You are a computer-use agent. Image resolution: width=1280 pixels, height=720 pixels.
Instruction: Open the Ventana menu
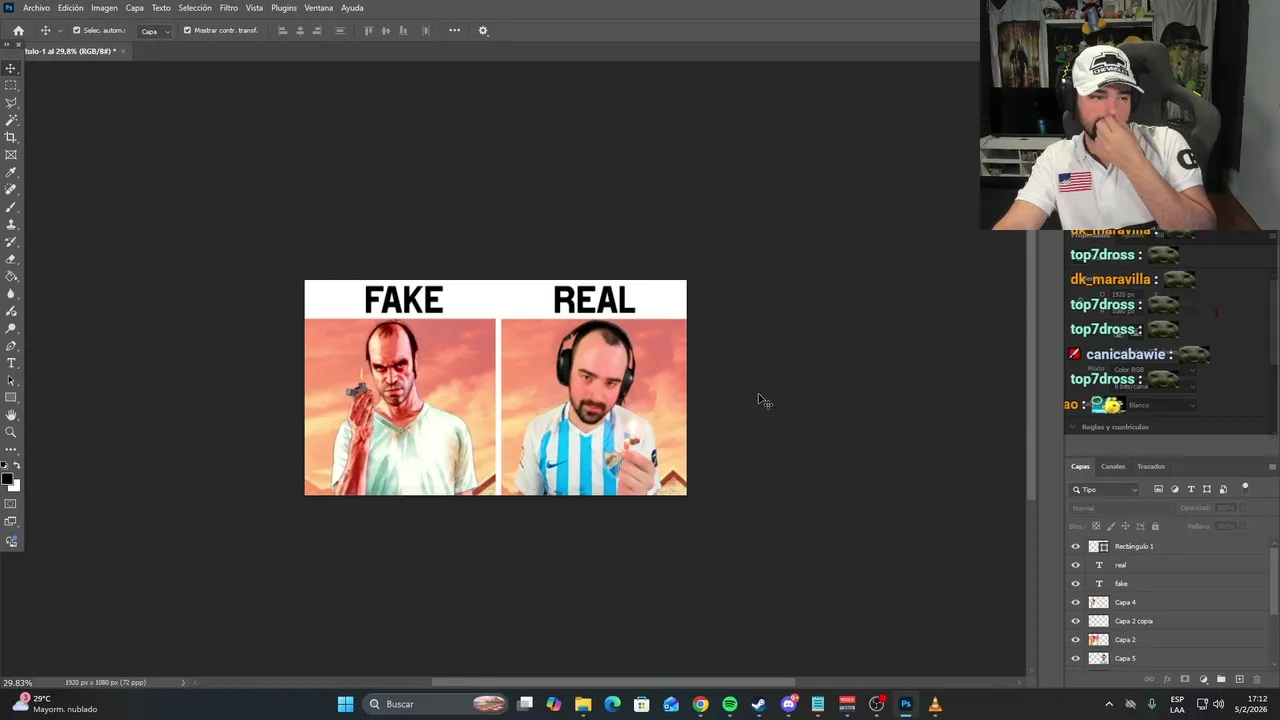[x=318, y=8]
